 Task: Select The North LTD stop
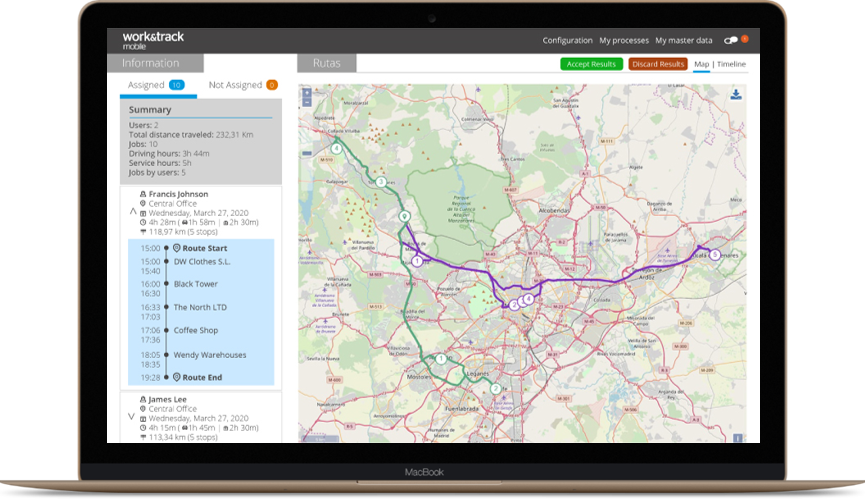pos(200,307)
